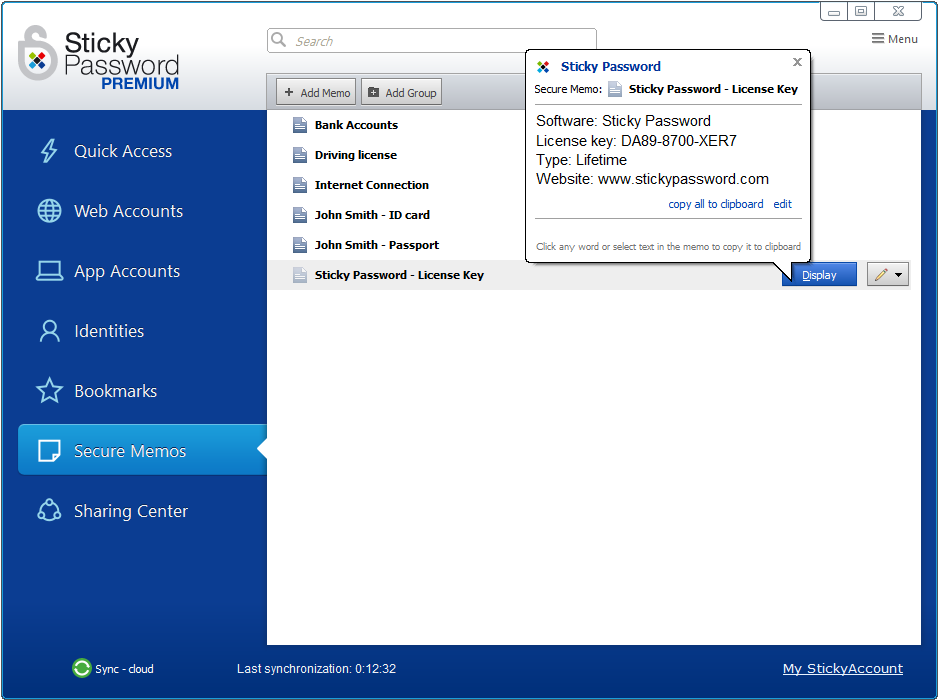Select the John Smith - Passport memo

pos(376,245)
